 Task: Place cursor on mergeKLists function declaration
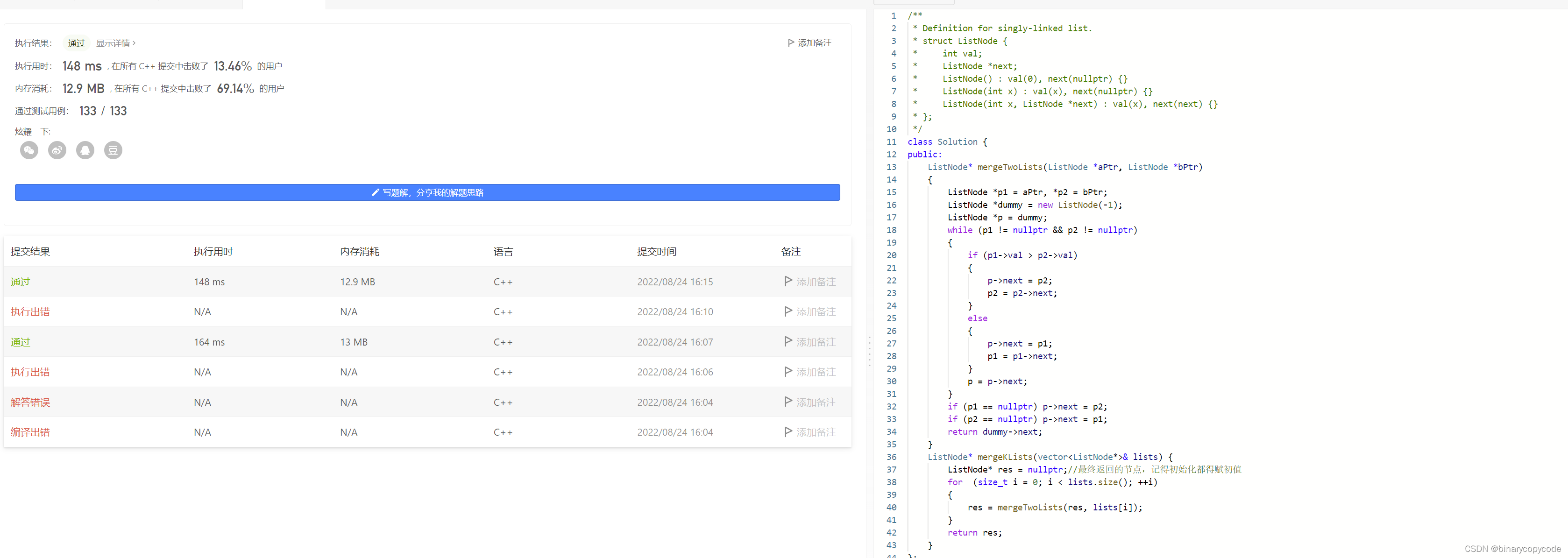[x=1050, y=457]
